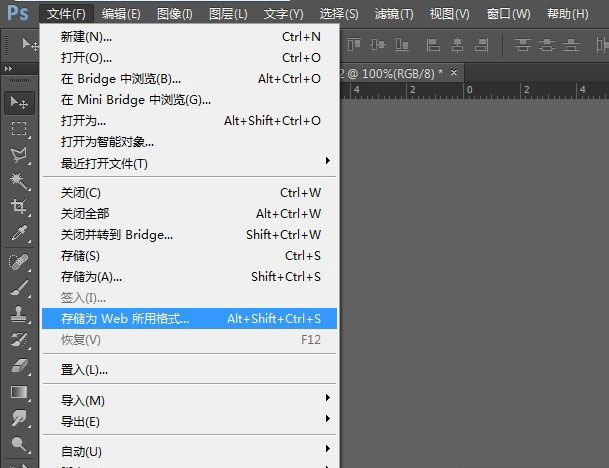
Task: Activate the Gradient tool
Action: pyautogui.click(x=19, y=391)
